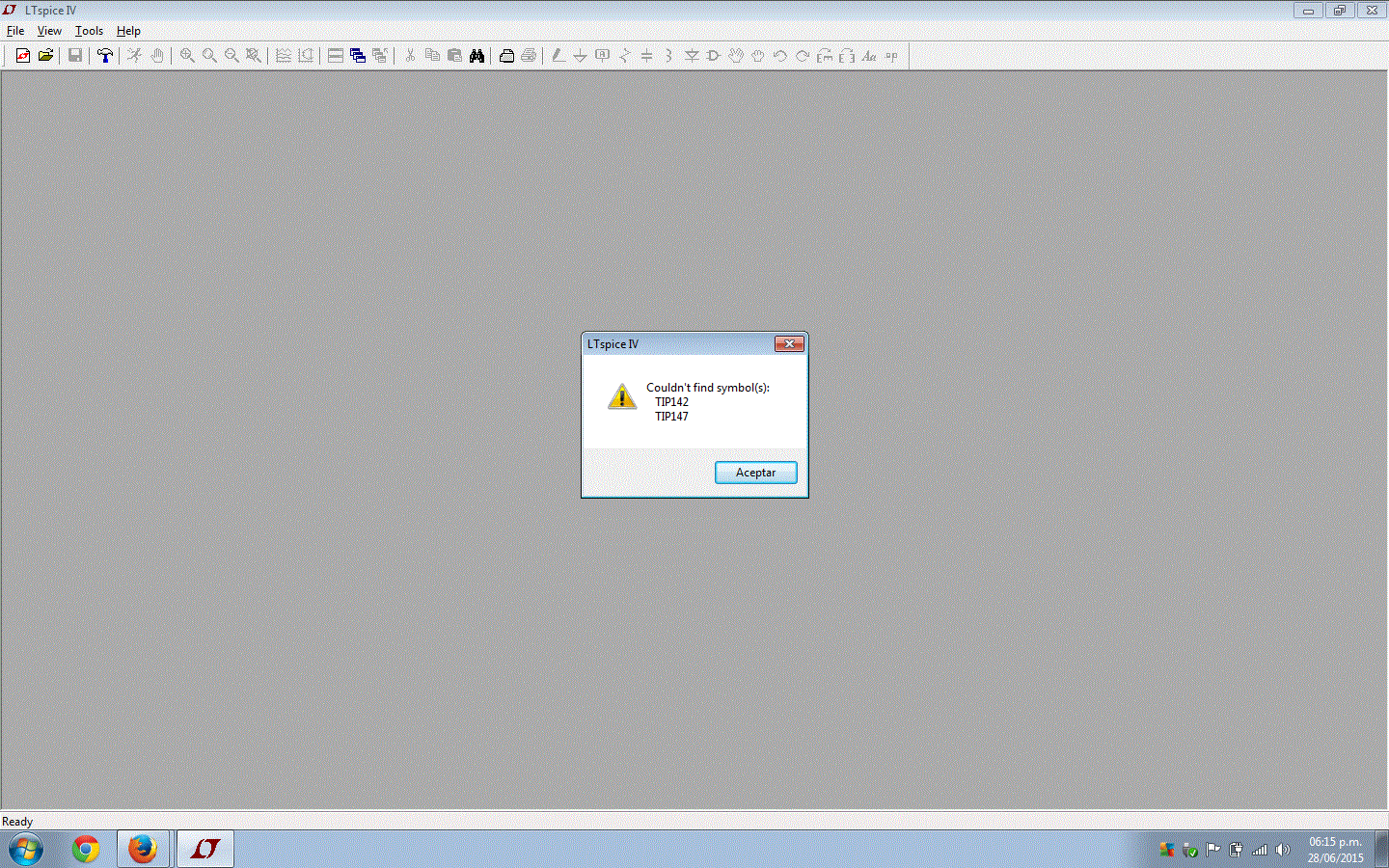Click the LTspice taskbar button
Viewport: 1389px width, 868px height.
point(205,850)
